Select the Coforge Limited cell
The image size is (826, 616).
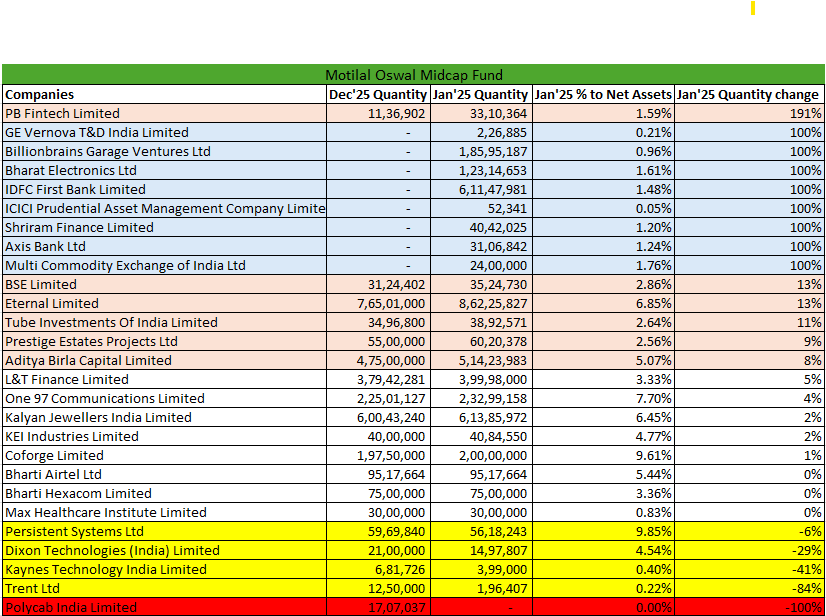[x=164, y=455]
